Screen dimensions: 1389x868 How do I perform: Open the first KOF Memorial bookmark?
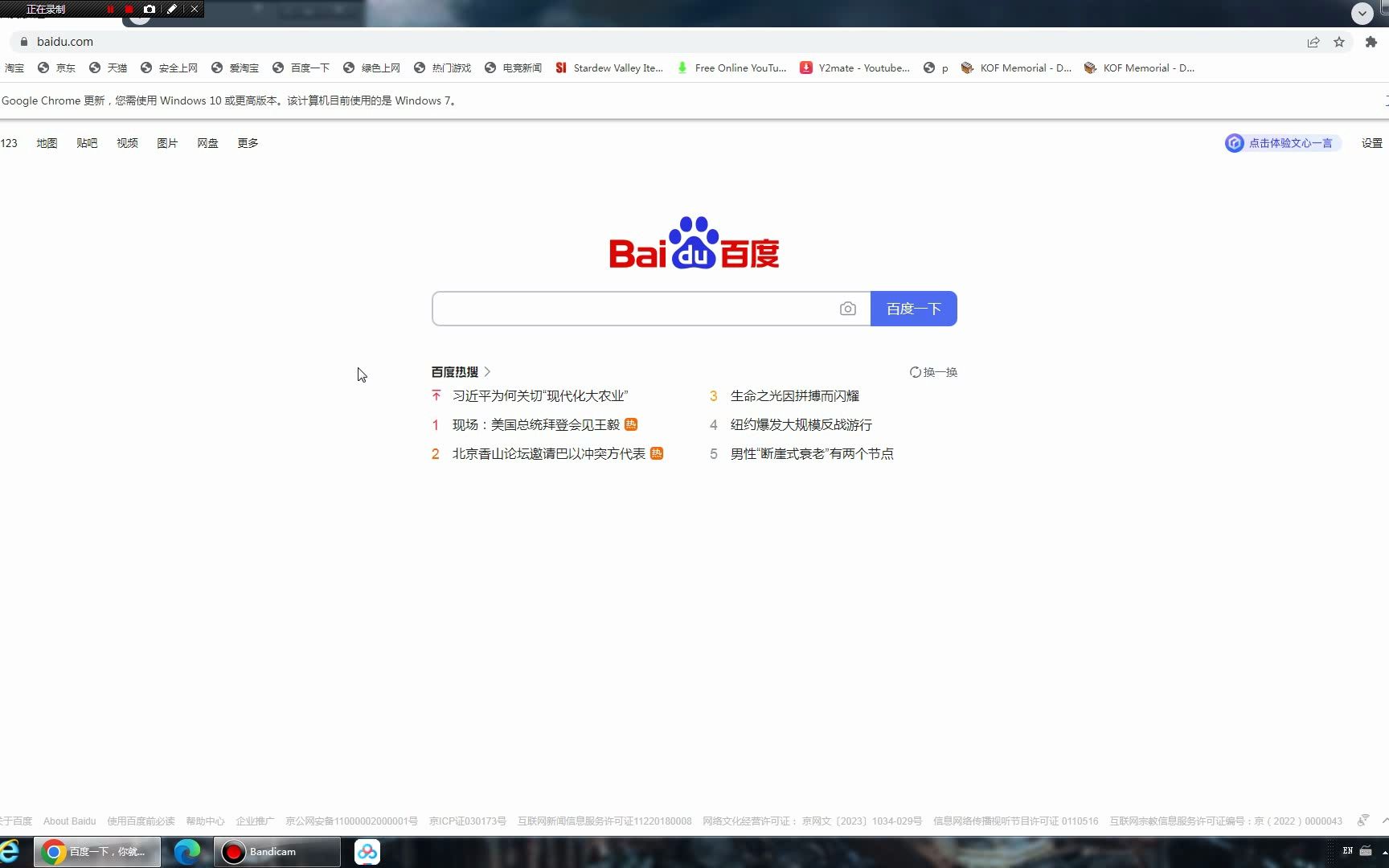pyautogui.click(x=1016, y=68)
